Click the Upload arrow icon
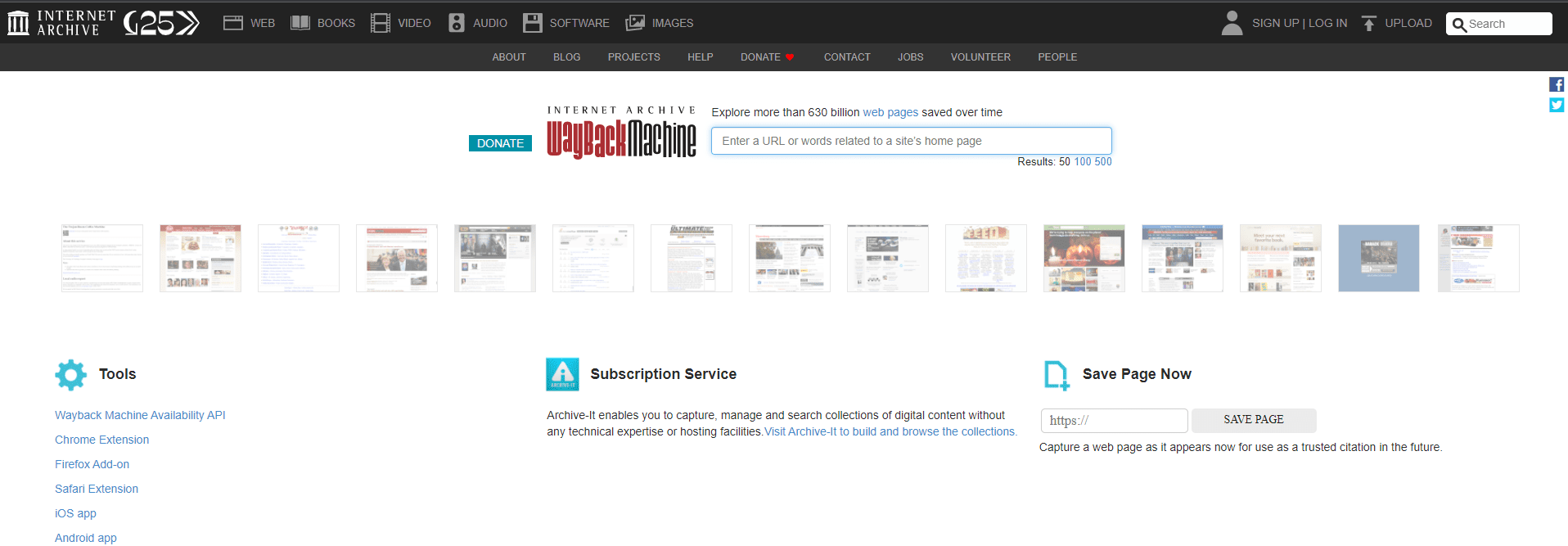The width and height of the screenshot is (1568, 546). (1369, 23)
